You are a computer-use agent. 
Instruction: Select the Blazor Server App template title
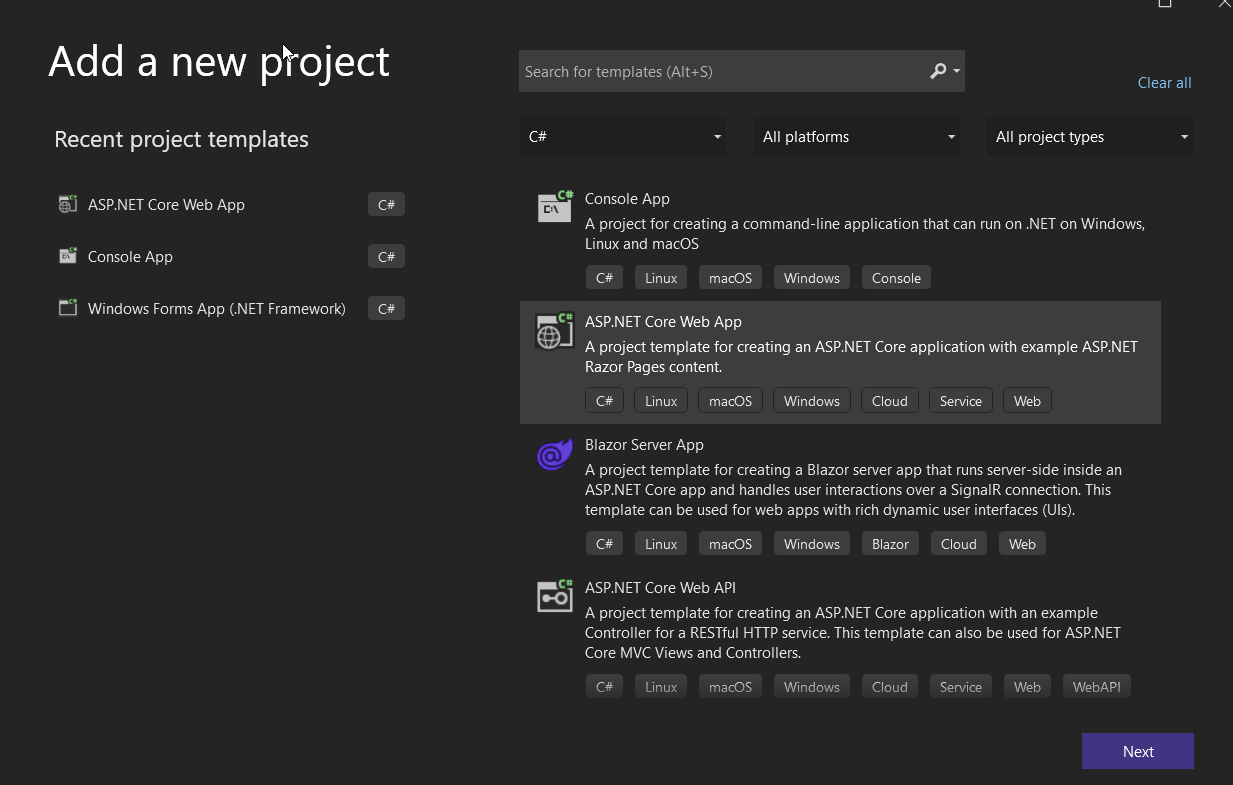644,445
